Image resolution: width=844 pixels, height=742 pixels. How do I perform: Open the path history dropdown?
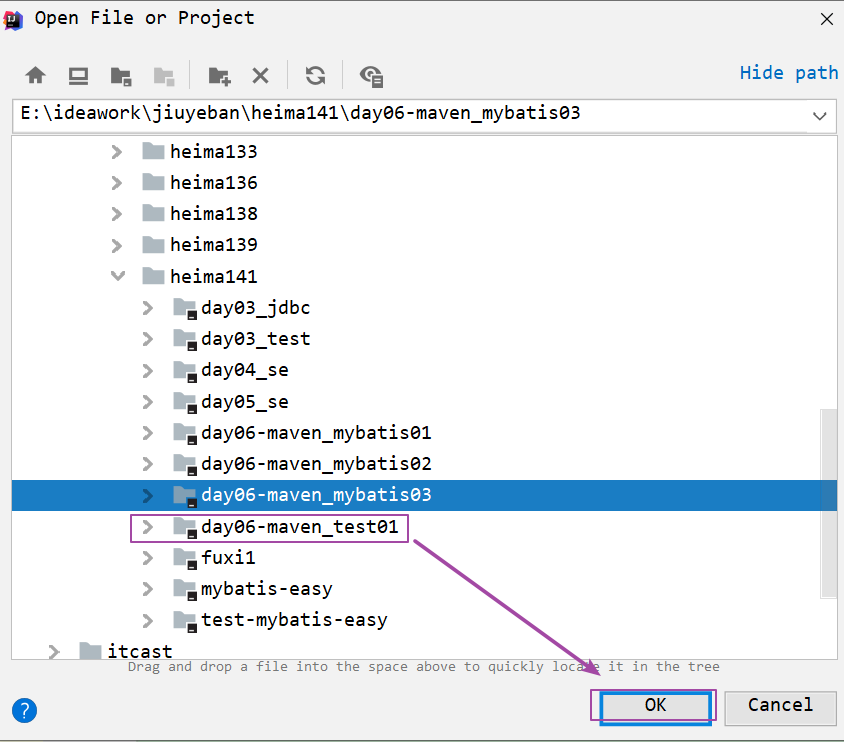[x=820, y=116]
